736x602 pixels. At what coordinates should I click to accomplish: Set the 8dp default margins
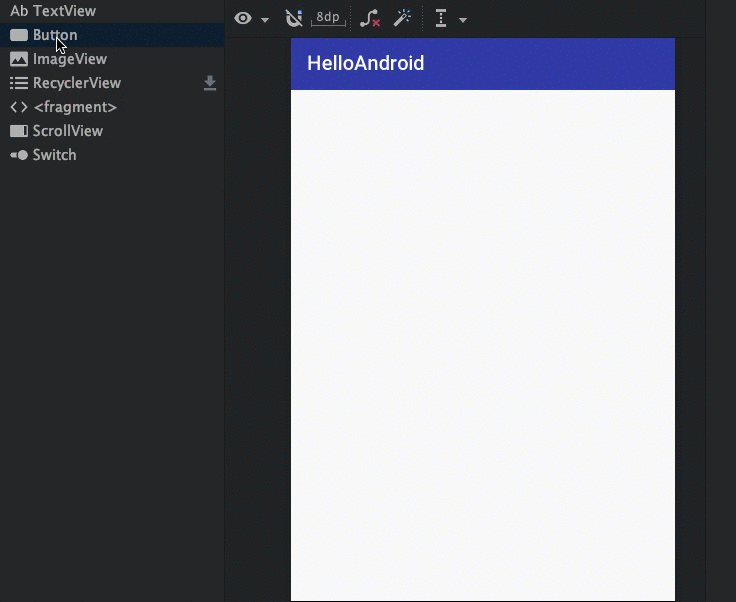pos(328,18)
